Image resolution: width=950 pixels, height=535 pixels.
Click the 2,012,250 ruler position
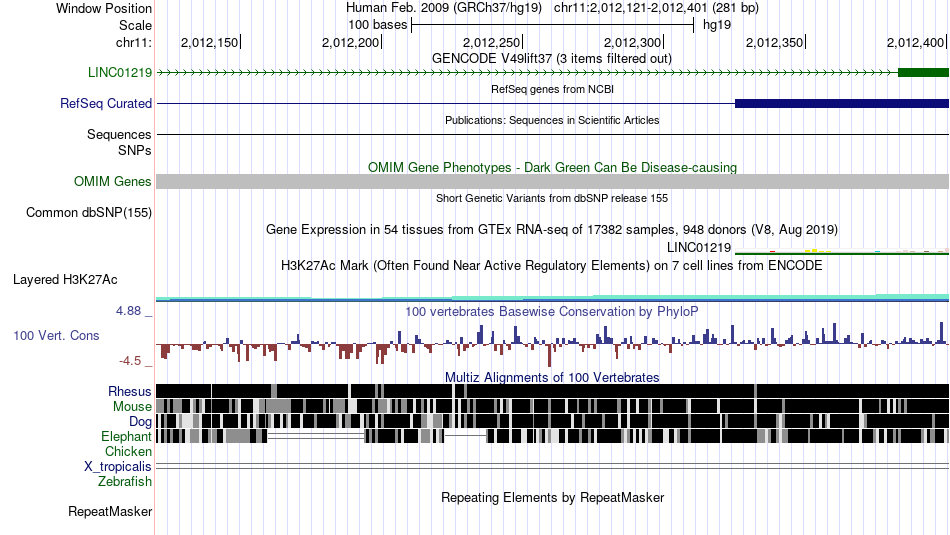tap(491, 42)
